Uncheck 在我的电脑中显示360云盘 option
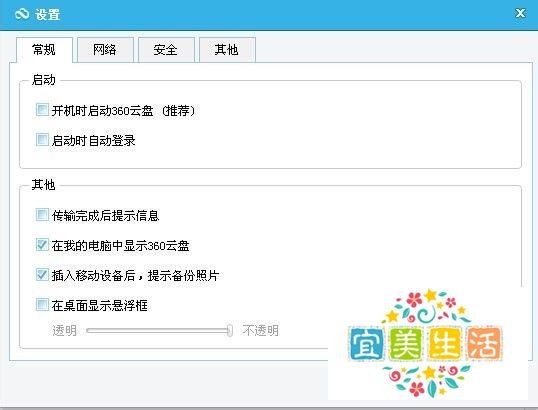538x410 pixels. point(42,245)
